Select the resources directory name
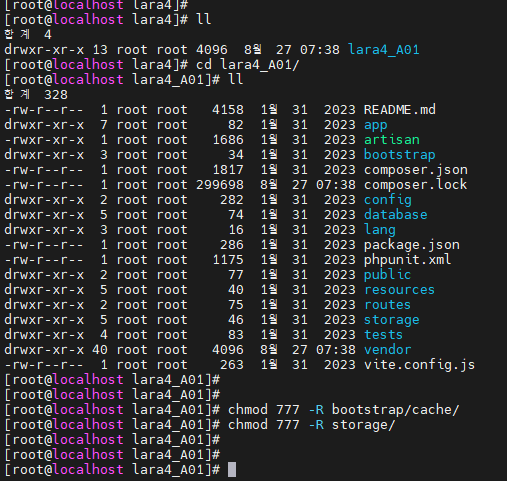The image size is (507, 481). 400,290
